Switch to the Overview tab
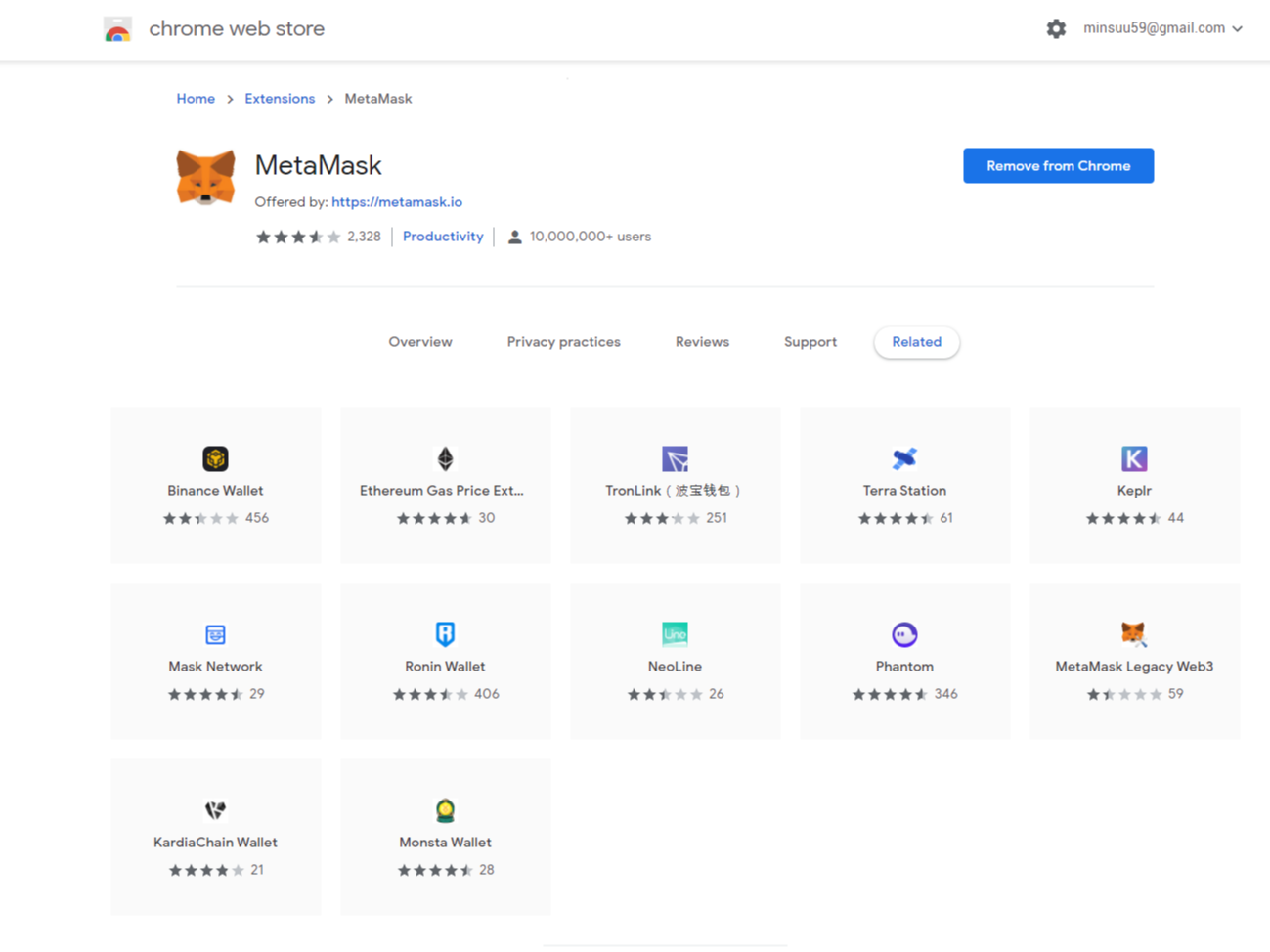This screenshot has width=1270, height=952. point(420,342)
